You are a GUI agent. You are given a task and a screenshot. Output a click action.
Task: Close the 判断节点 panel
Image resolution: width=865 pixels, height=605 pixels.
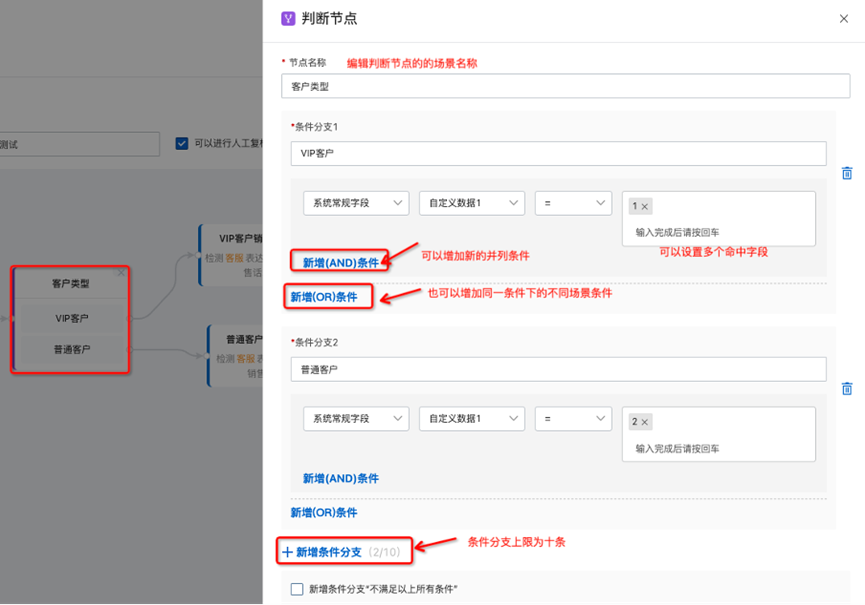pyautogui.click(x=844, y=18)
